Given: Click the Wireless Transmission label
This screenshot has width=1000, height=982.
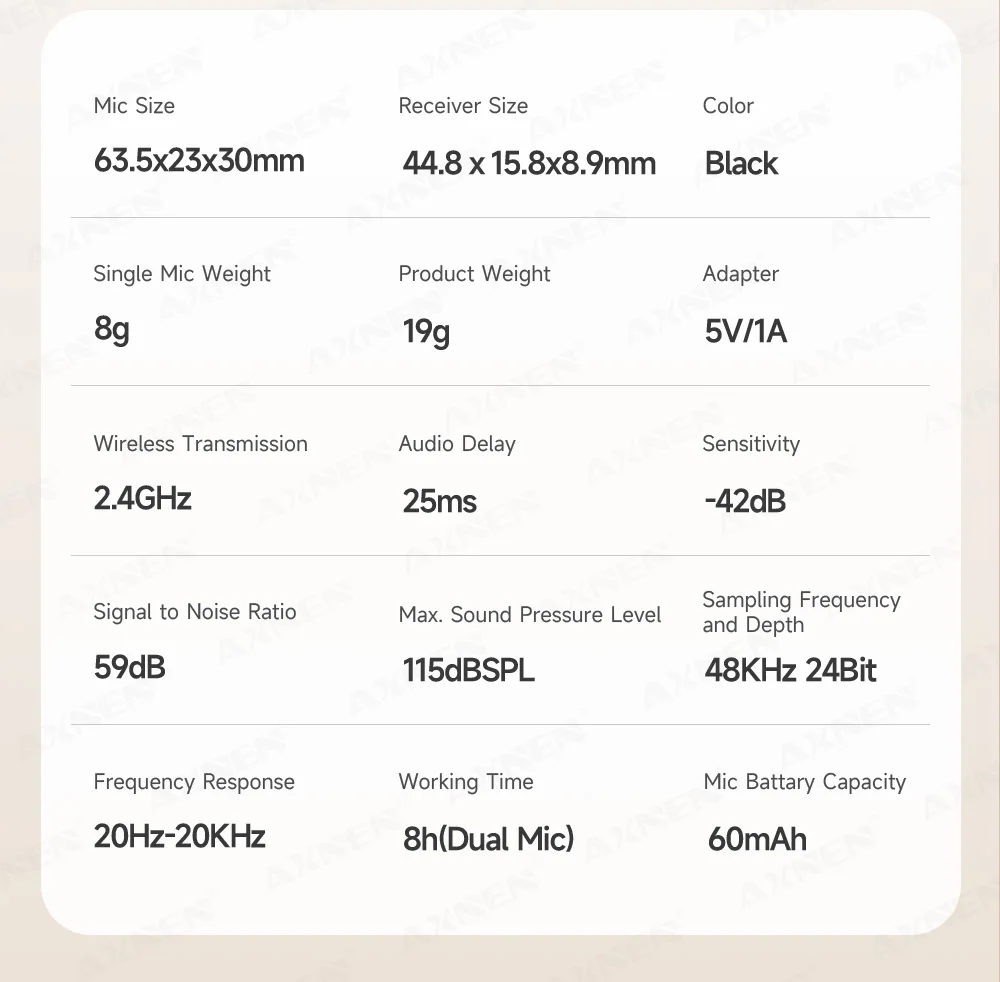Looking at the screenshot, I should (200, 444).
